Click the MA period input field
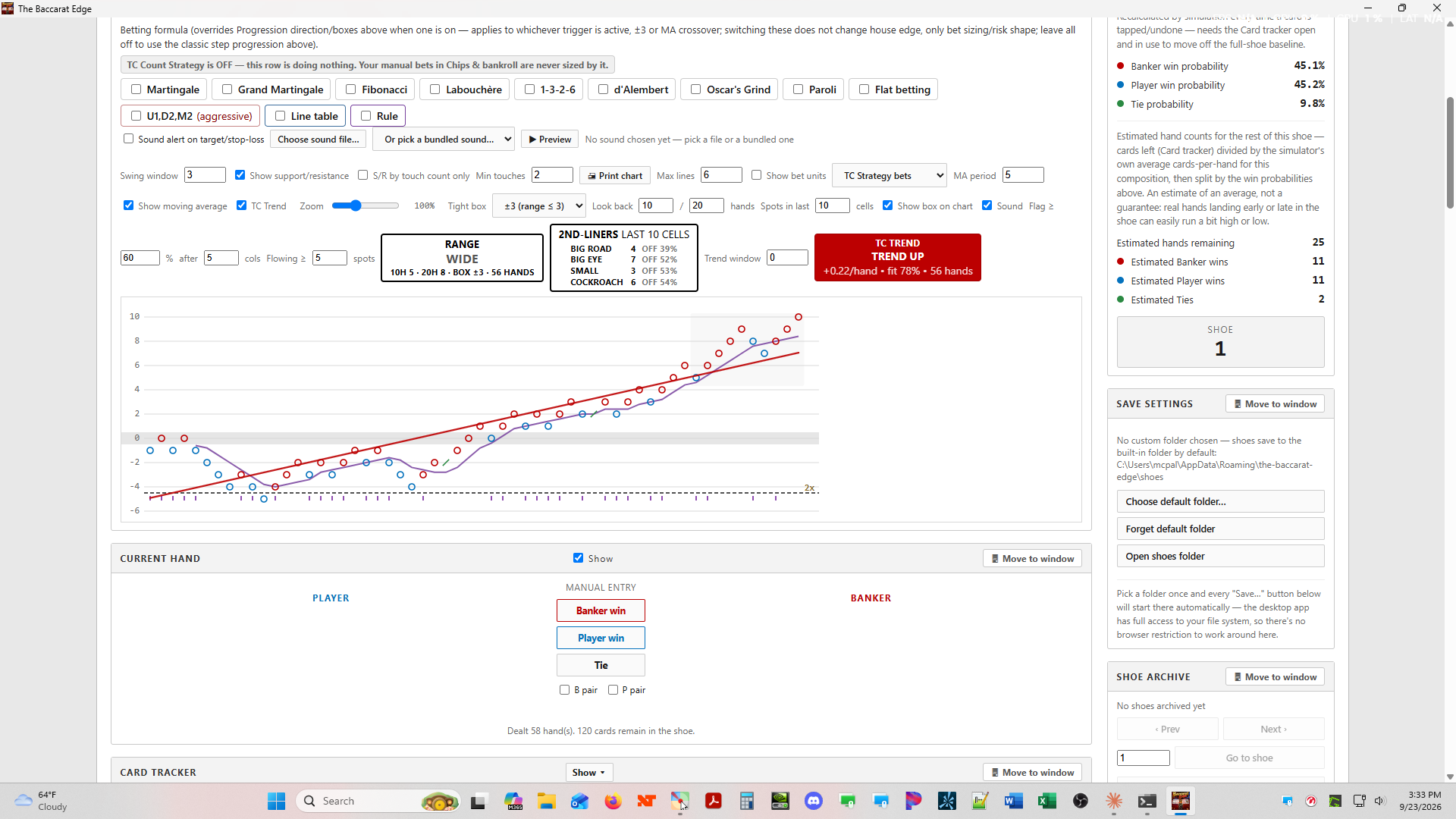 coord(1023,174)
